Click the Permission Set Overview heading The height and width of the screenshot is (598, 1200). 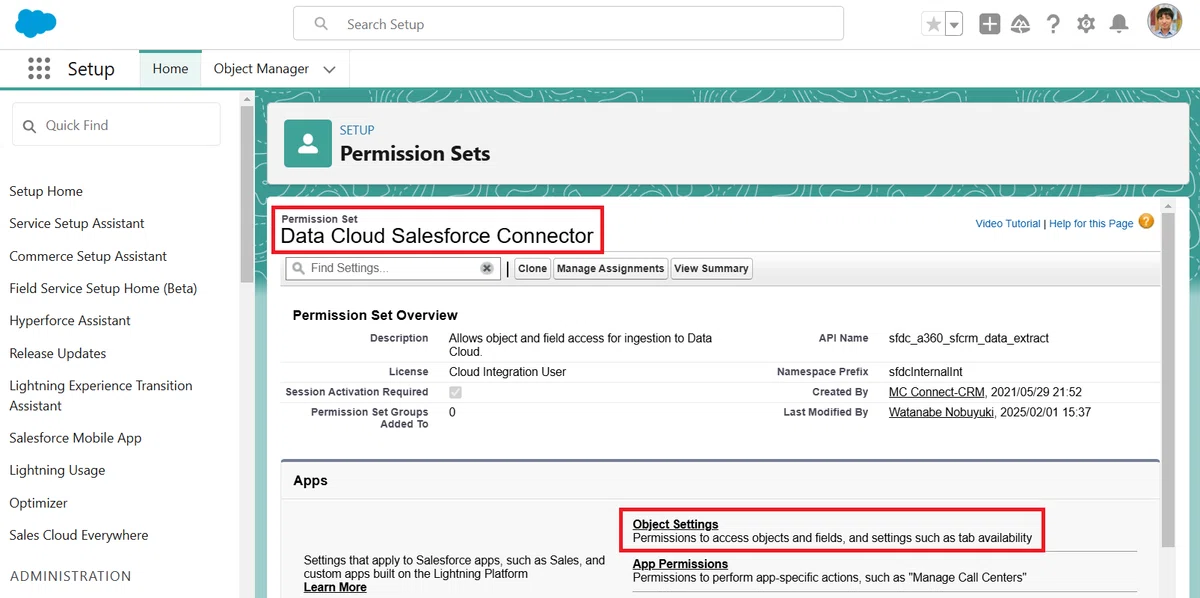[375, 315]
